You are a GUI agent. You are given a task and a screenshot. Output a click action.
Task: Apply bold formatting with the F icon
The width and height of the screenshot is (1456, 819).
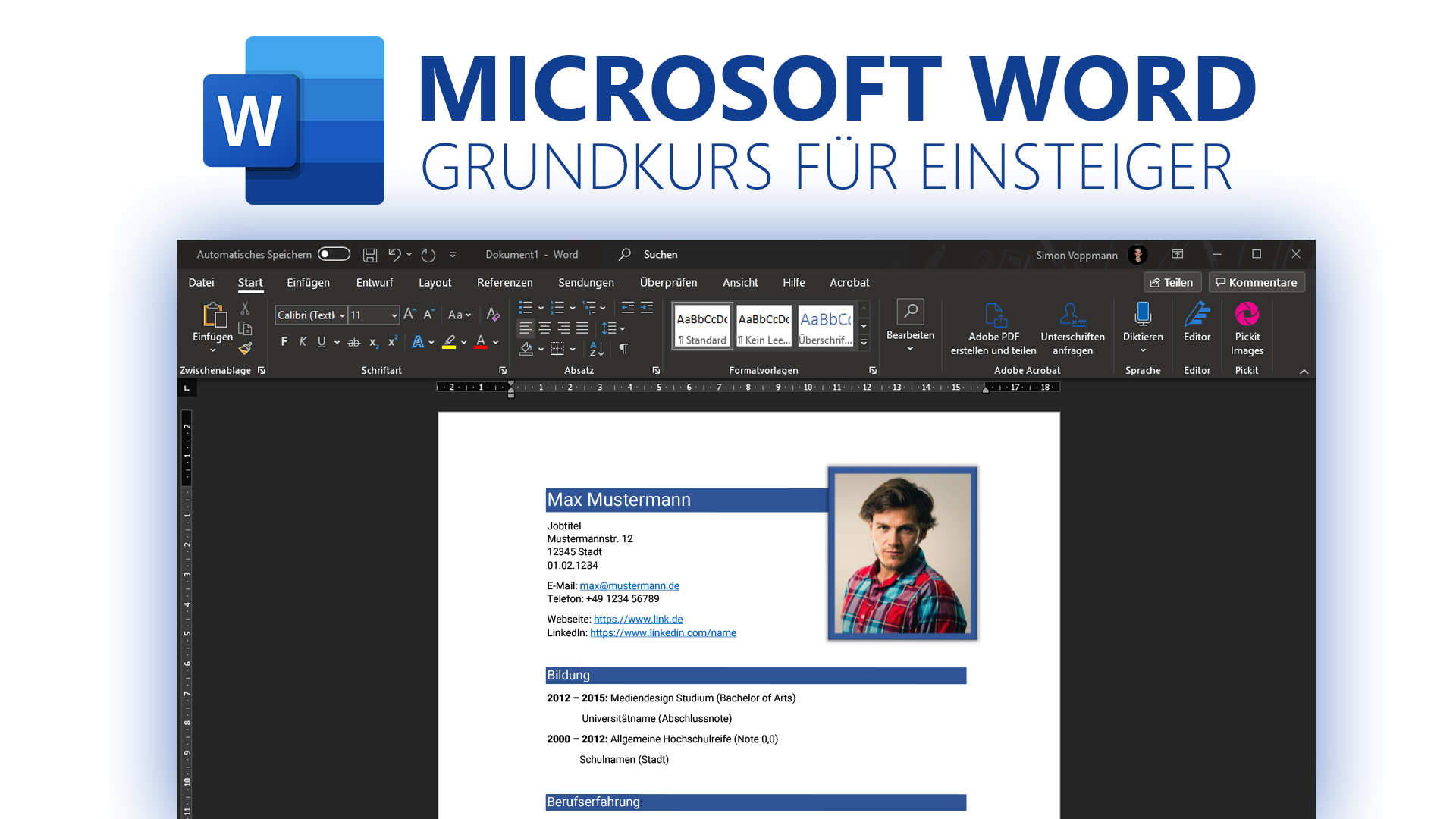284,341
